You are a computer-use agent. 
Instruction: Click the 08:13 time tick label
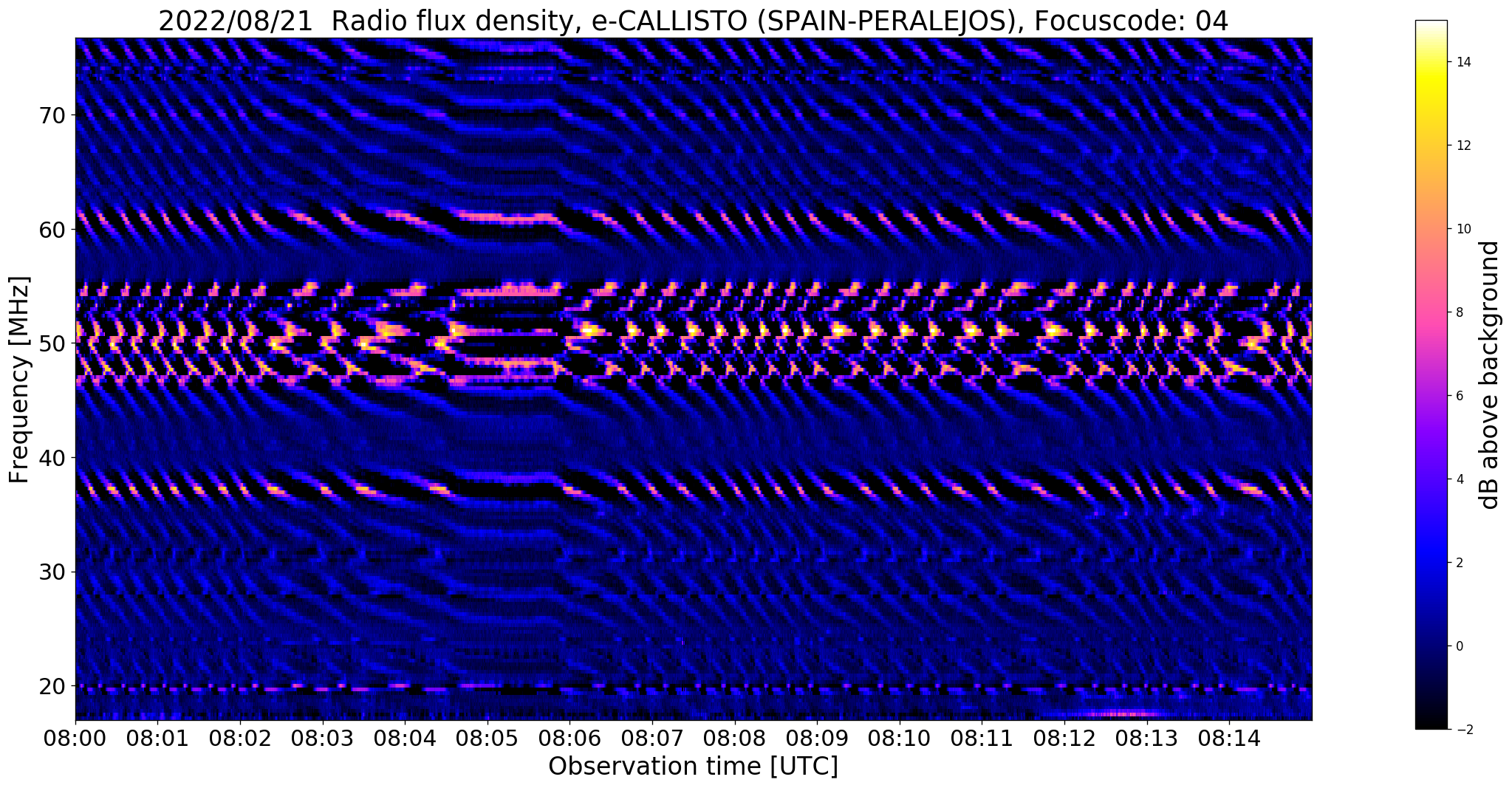click(1146, 738)
